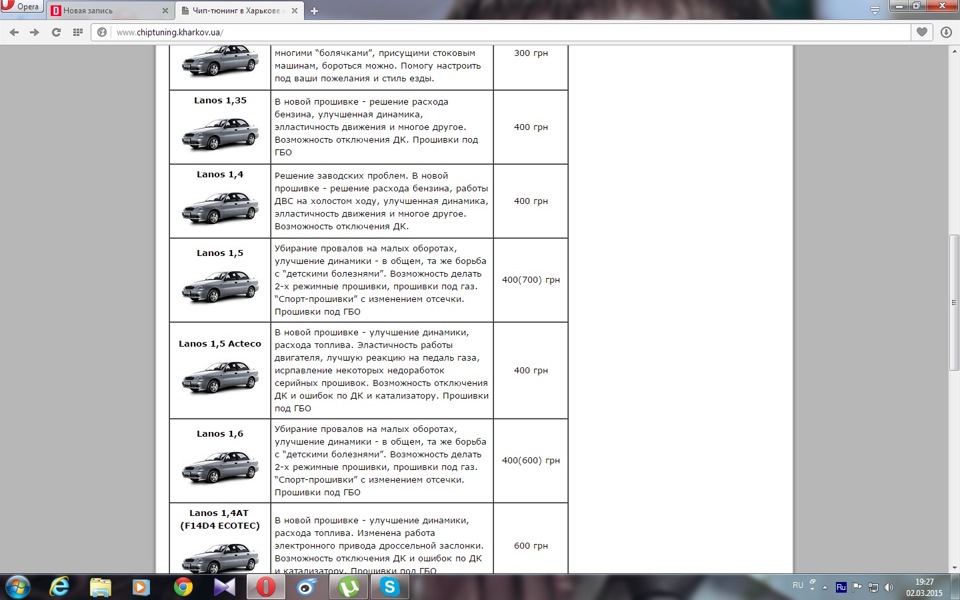The image size is (960, 600).
Task: Click the Lanos 1,5 car image
Action: click(x=220, y=285)
